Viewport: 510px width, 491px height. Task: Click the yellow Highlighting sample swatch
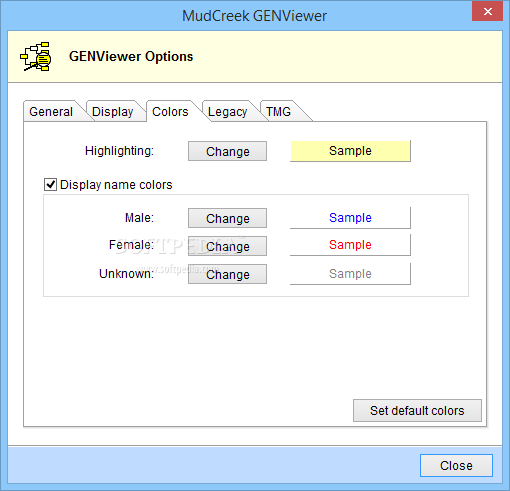click(350, 151)
